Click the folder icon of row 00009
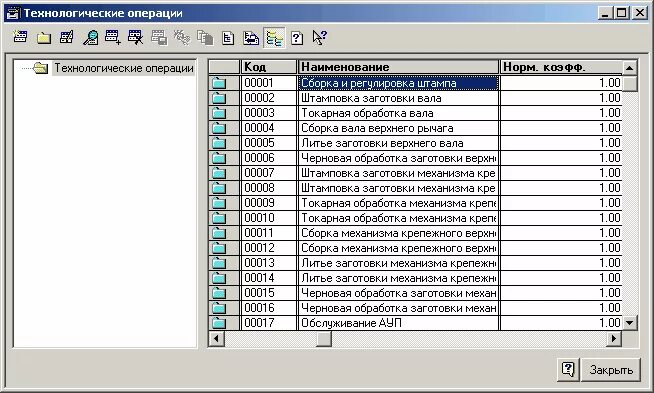The width and height of the screenshot is (654, 393). (x=219, y=203)
